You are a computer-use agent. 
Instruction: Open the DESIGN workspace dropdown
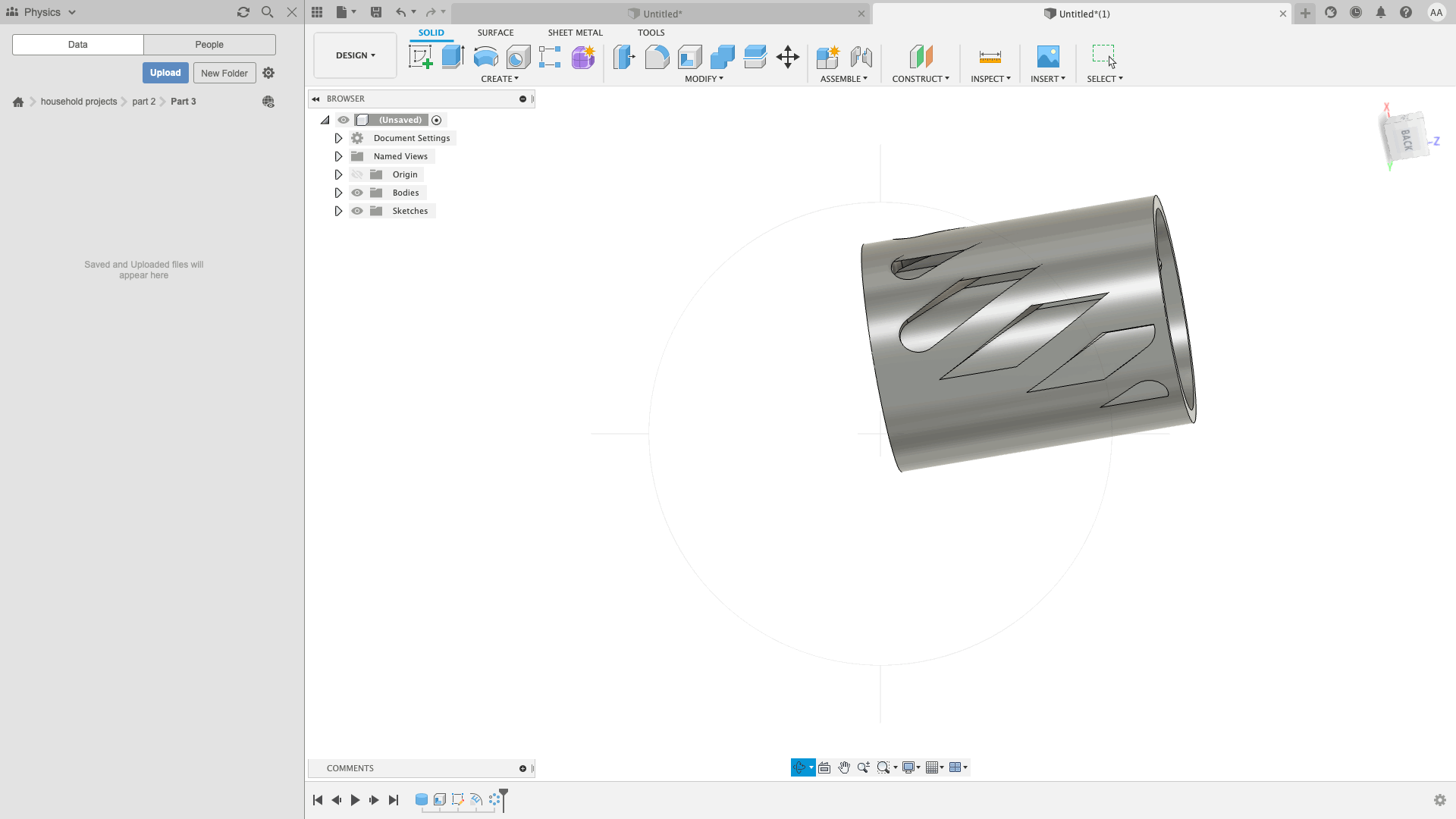[355, 55]
